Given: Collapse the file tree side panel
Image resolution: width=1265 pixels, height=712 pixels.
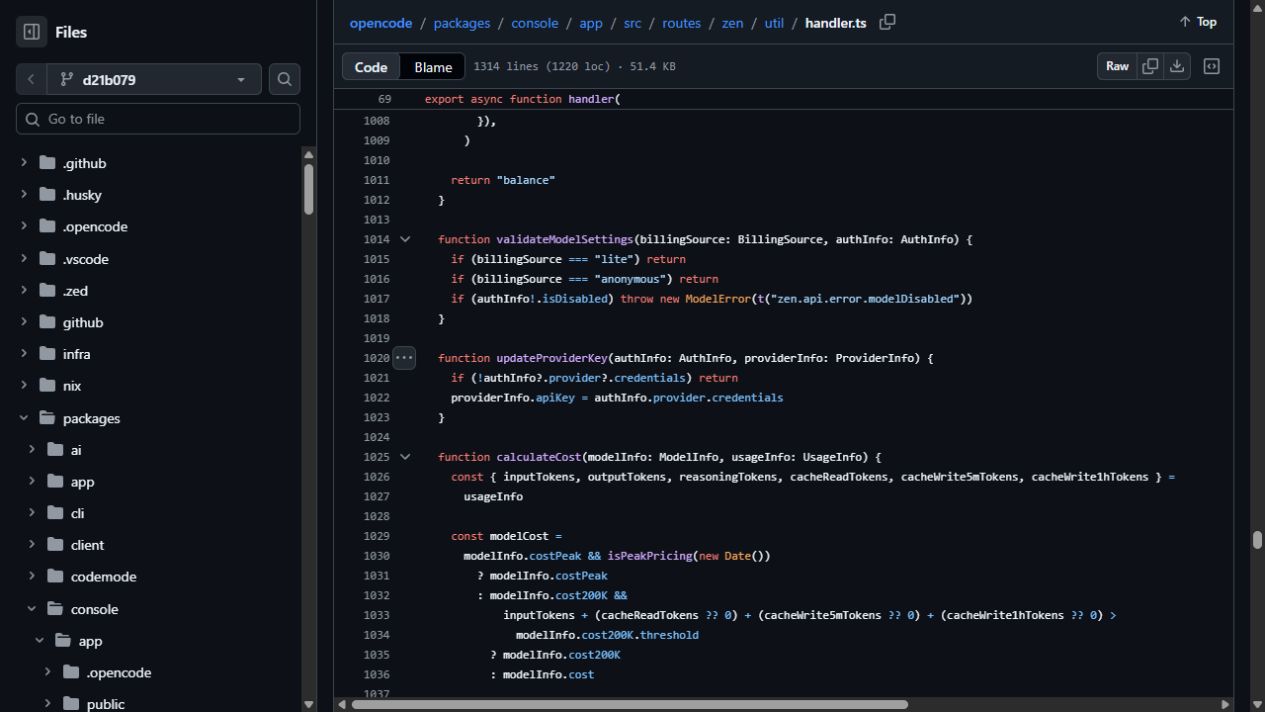Looking at the screenshot, I should pyautogui.click(x=32, y=32).
